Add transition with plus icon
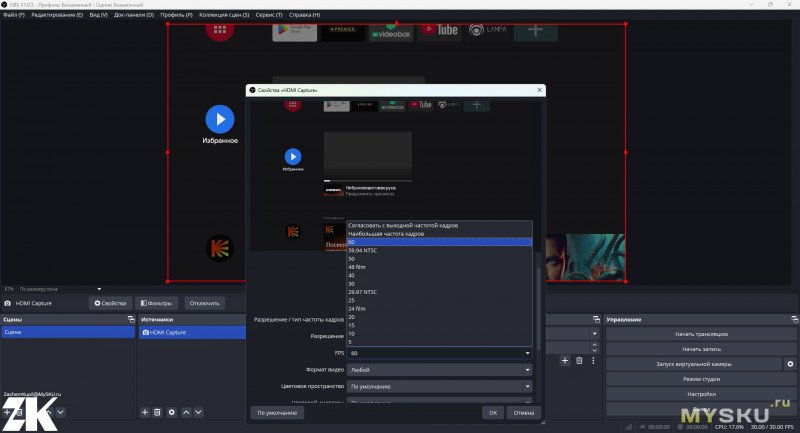This screenshot has height=433, width=800. pyautogui.click(x=565, y=361)
